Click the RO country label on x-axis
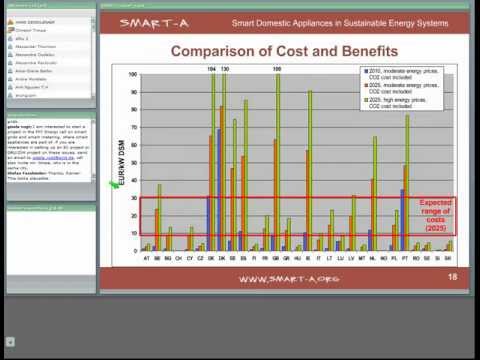 416,258
